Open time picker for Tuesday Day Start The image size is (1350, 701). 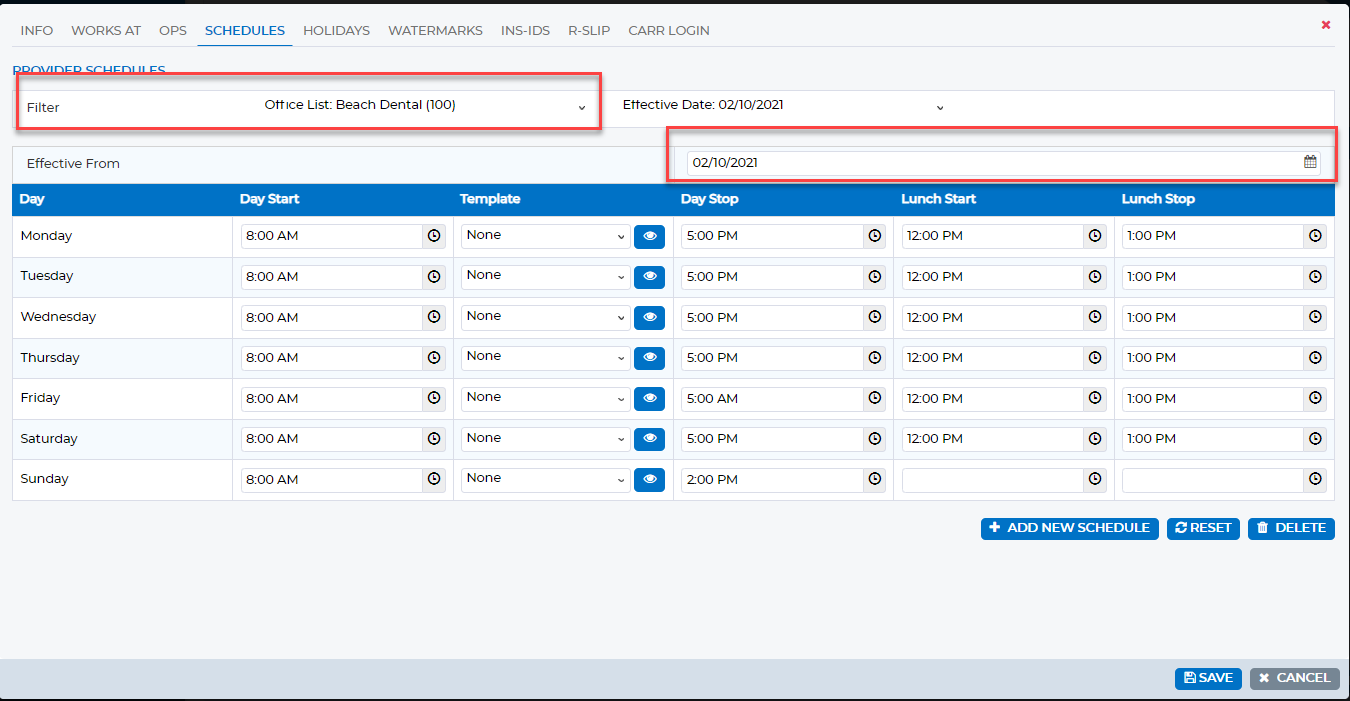click(x=434, y=277)
